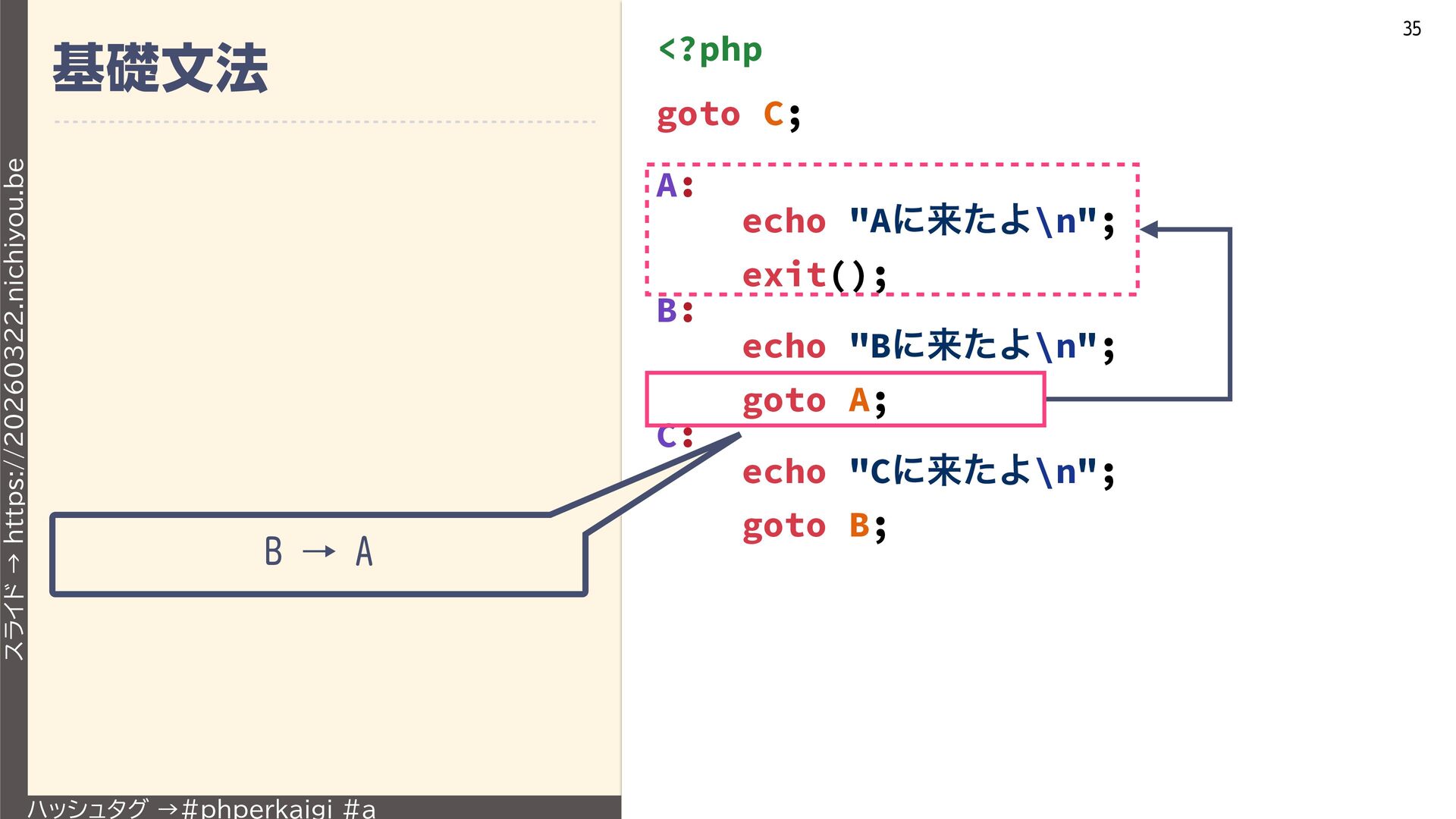The image size is (1456, 819).
Task: Click the echo "Bに来たよ\n" line
Action: coord(928,347)
